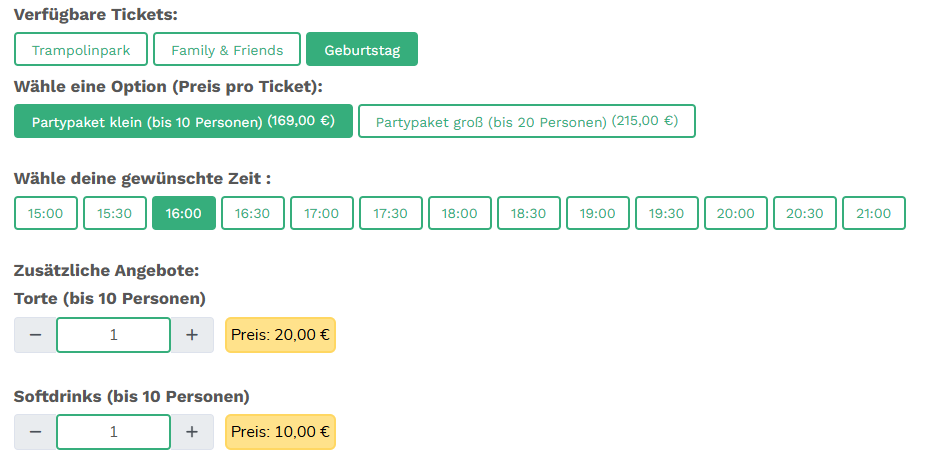This screenshot has height=469, width=935.
Task: Select the 18:30 time slot
Action: pyautogui.click(x=529, y=213)
